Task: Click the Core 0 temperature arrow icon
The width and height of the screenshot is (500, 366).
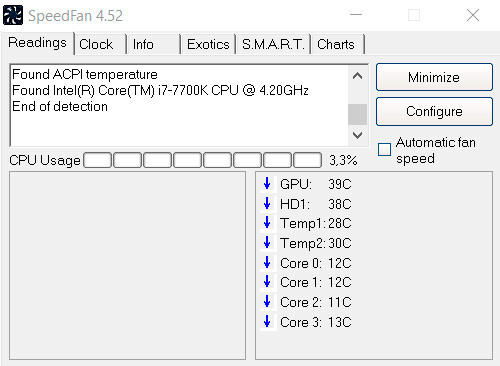Action: [x=267, y=262]
